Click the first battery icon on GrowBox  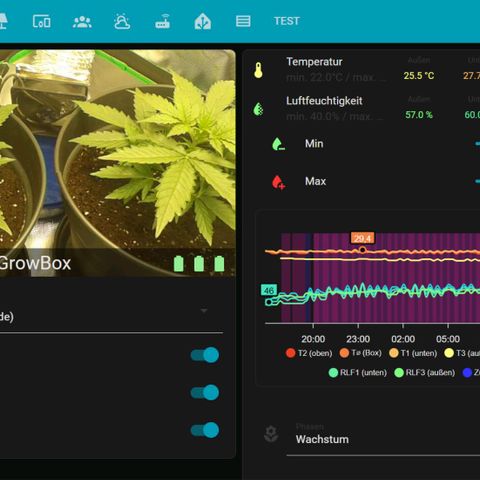(179, 263)
